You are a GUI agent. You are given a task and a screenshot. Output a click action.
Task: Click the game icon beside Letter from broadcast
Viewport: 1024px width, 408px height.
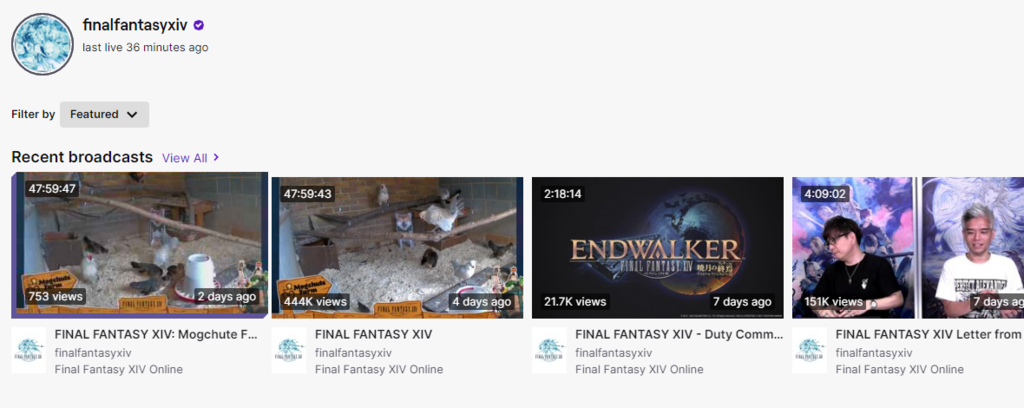point(810,351)
